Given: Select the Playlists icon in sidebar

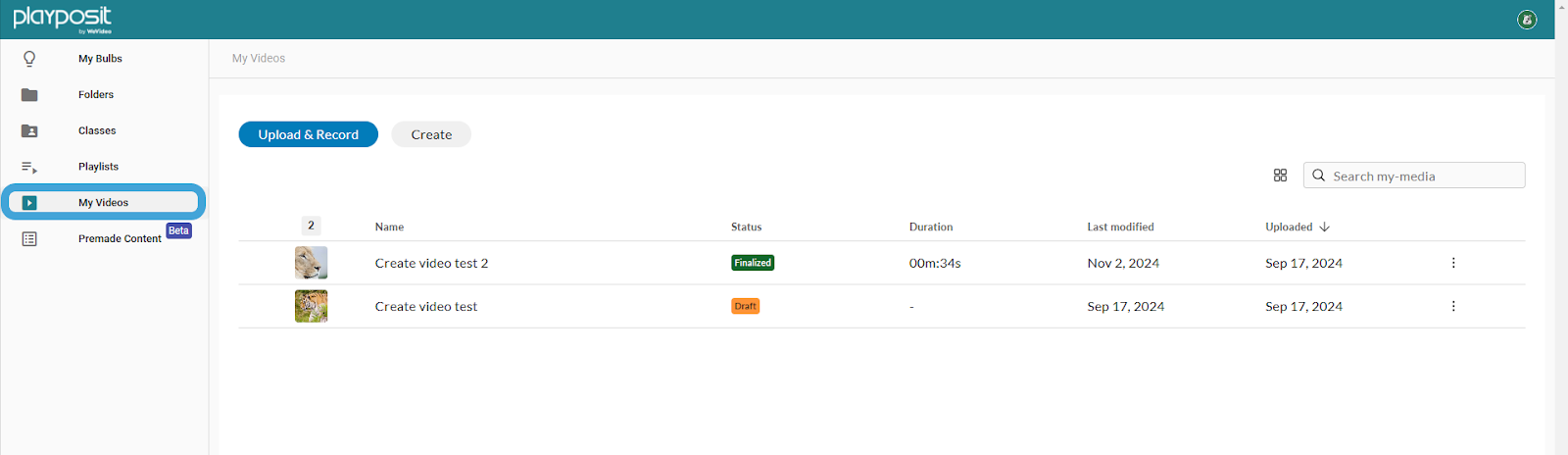Looking at the screenshot, I should (x=29, y=167).
